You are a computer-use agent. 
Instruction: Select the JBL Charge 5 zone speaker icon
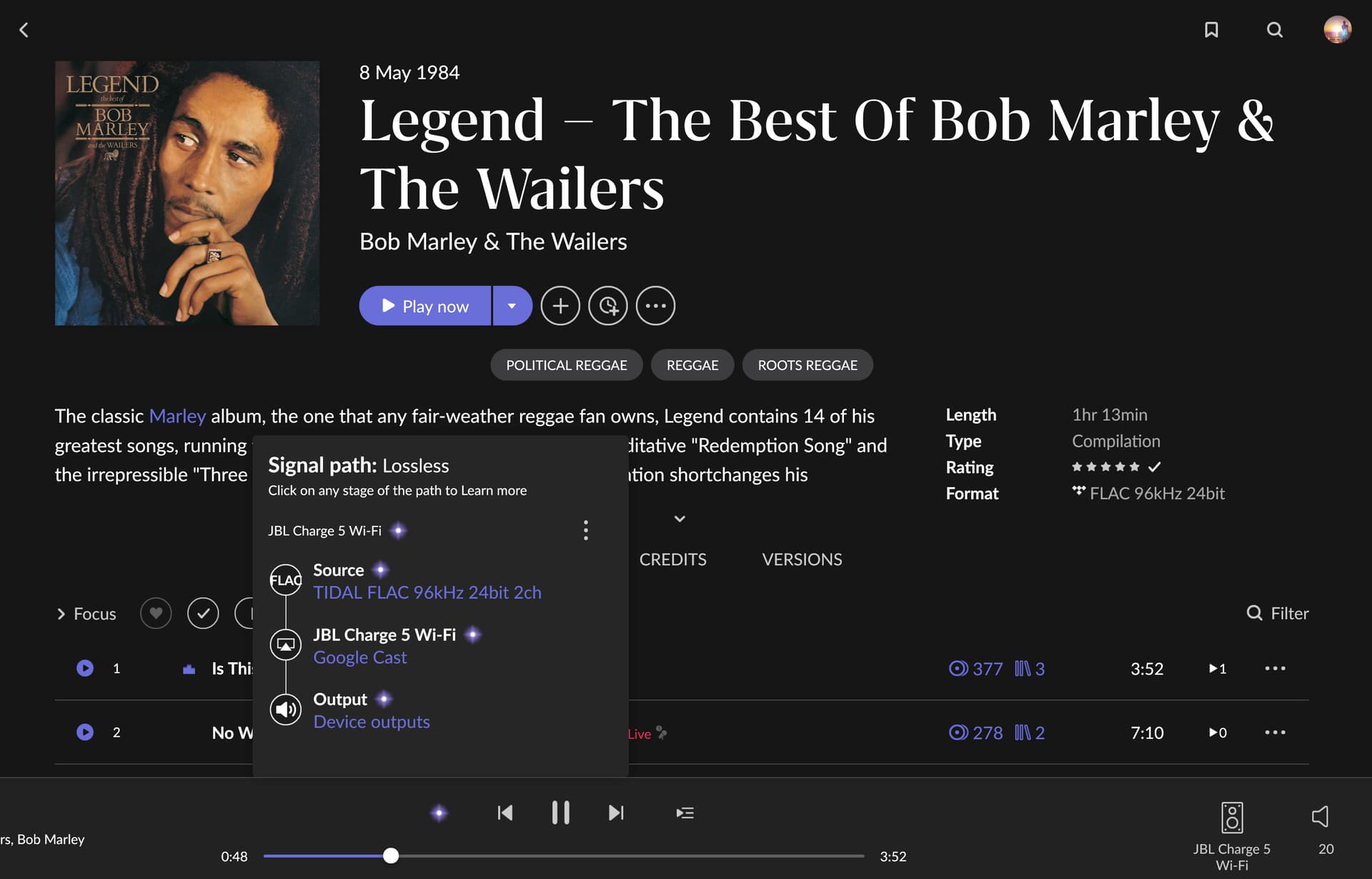(x=1232, y=818)
